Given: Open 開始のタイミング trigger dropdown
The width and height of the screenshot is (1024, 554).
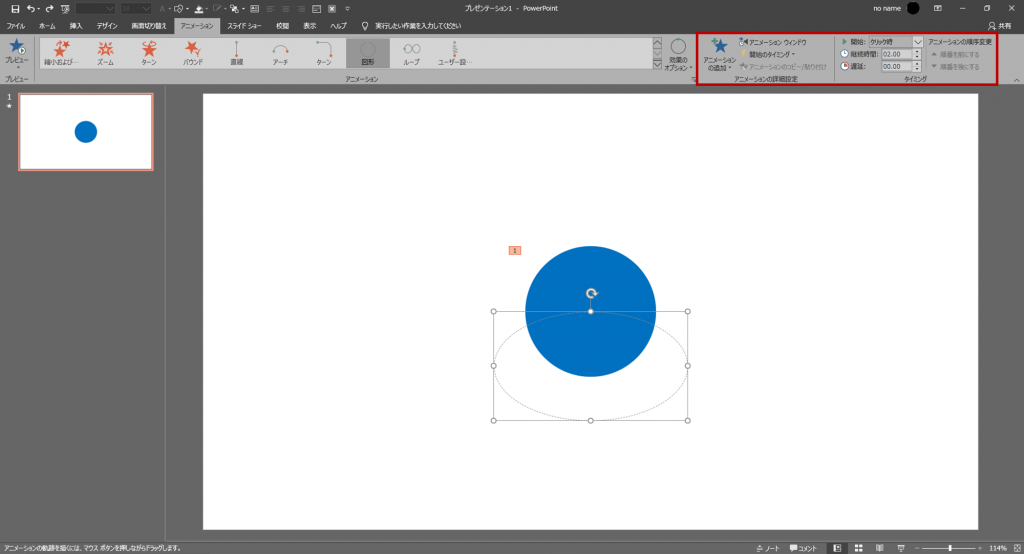Looking at the screenshot, I should [x=767, y=54].
